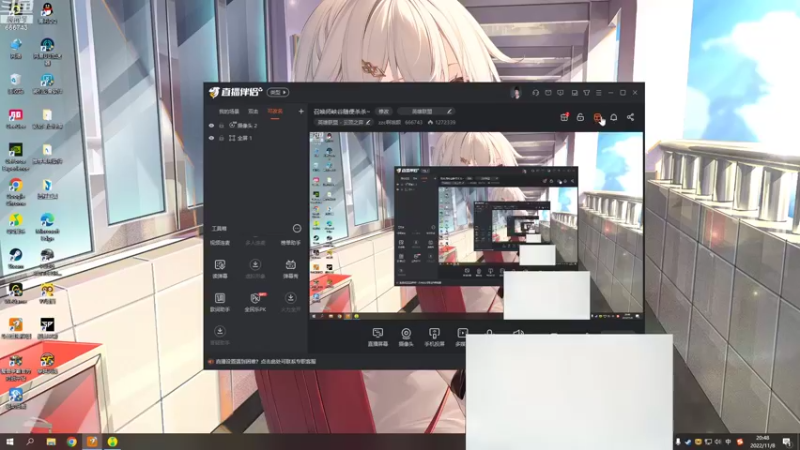This screenshot has width=800, height=450.
Task: Open the notification bell icon
Action: pyautogui.click(x=614, y=117)
